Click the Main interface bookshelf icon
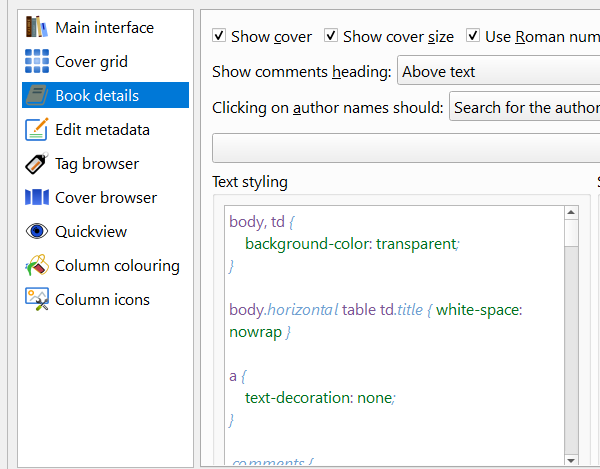600x469 pixels. tap(37, 27)
